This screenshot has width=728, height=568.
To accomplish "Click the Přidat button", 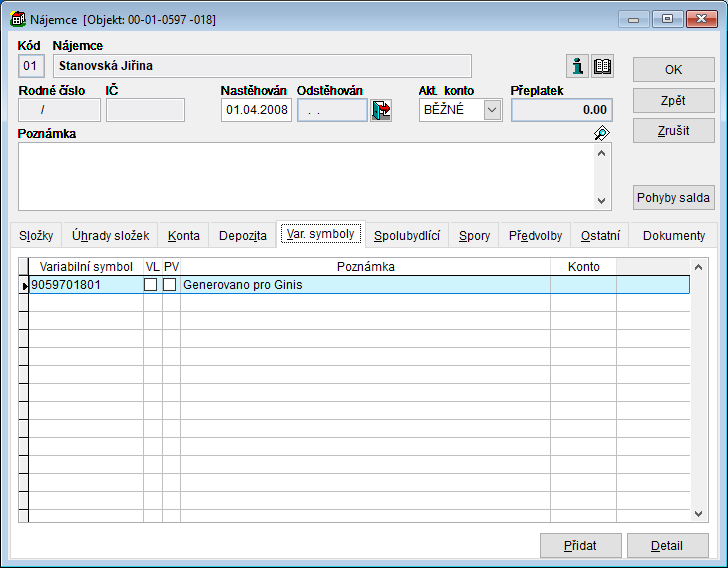I will click(x=580, y=546).
